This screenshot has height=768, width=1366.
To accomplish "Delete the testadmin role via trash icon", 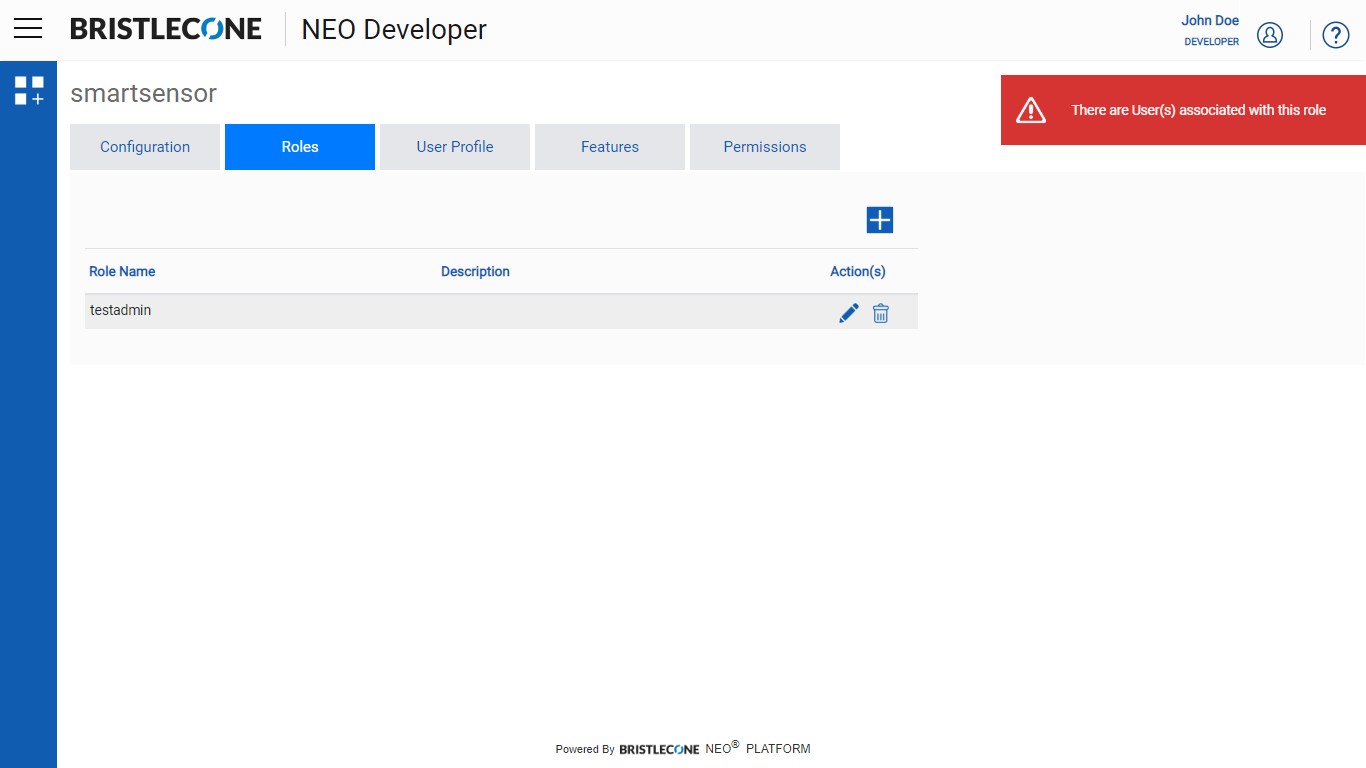I will 881,313.
